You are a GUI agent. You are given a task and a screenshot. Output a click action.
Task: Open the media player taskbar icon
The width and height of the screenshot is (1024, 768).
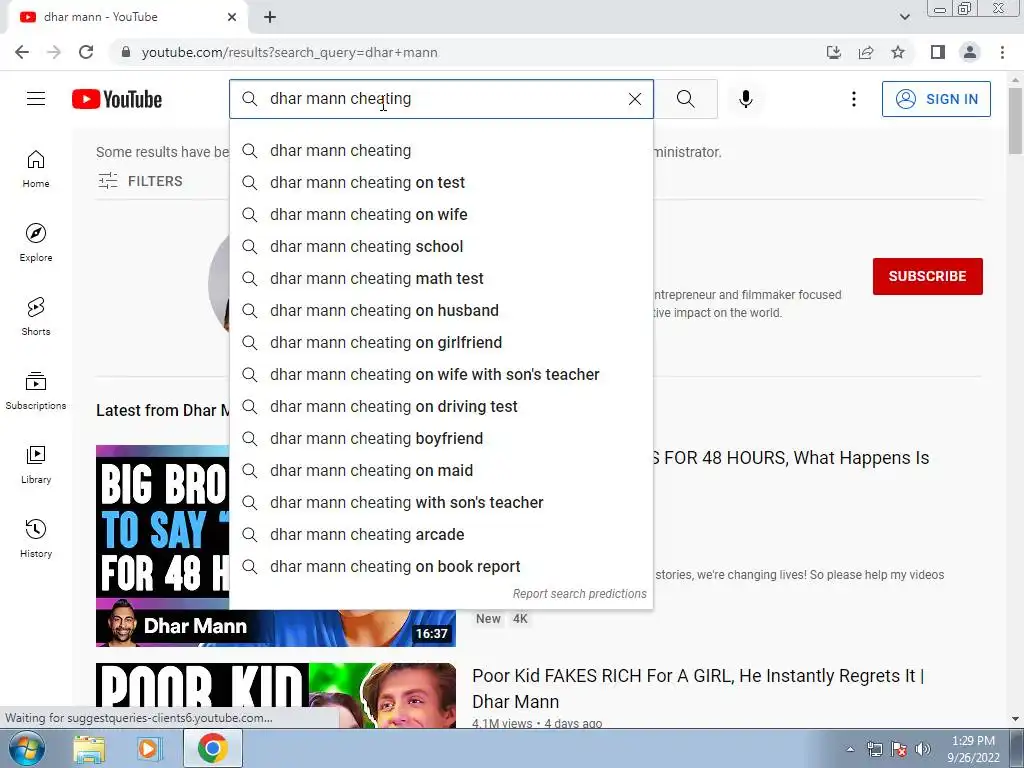pos(149,748)
